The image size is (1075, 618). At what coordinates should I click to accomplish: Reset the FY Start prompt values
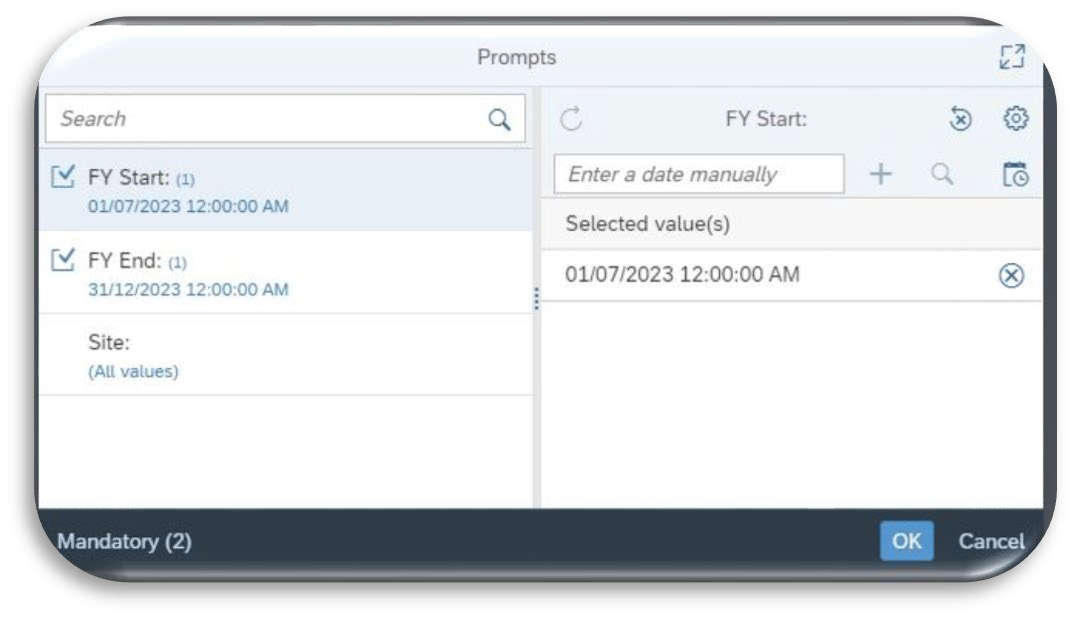pyautogui.click(x=960, y=119)
